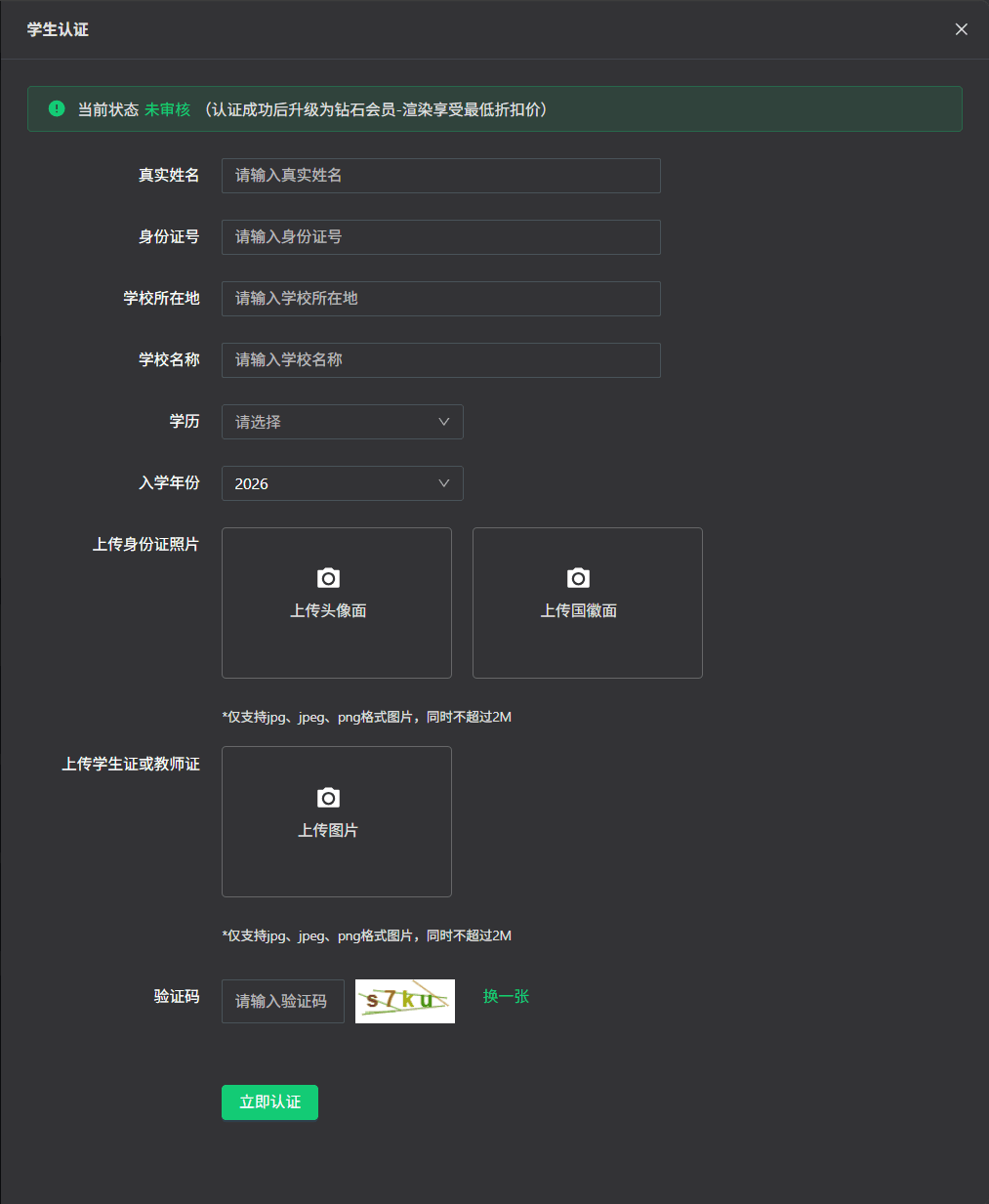Image resolution: width=989 pixels, height=1204 pixels.
Task: Click the 入学年份 field label
Action: [x=169, y=482]
